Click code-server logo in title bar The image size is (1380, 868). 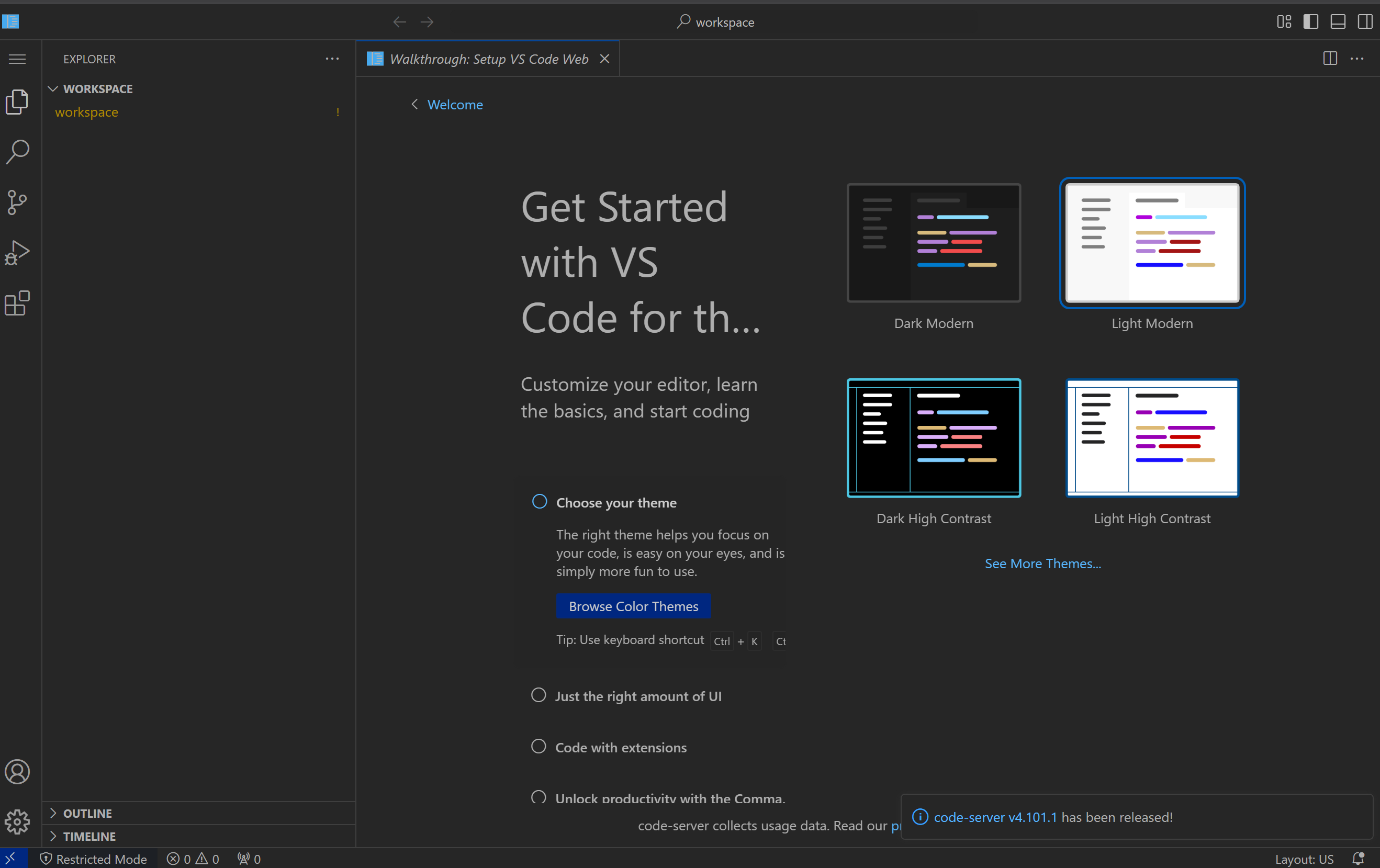click(x=11, y=22)
